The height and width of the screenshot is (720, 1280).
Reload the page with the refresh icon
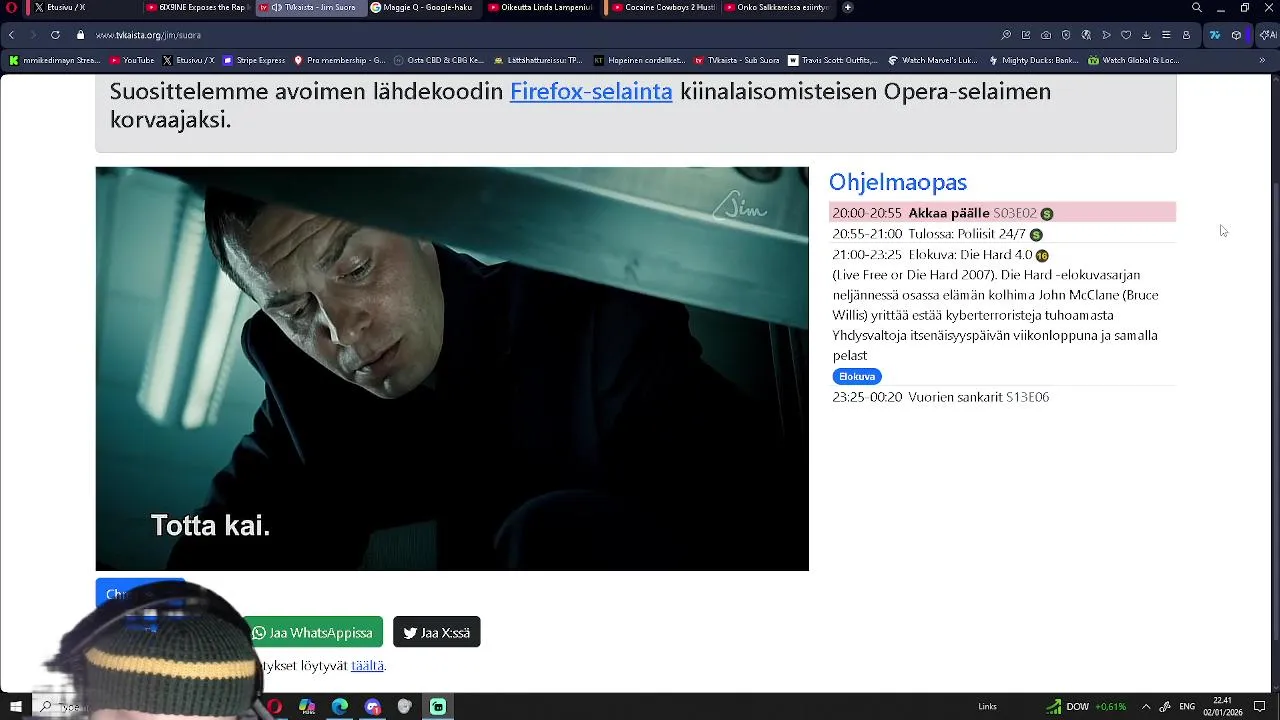[55, 35]
